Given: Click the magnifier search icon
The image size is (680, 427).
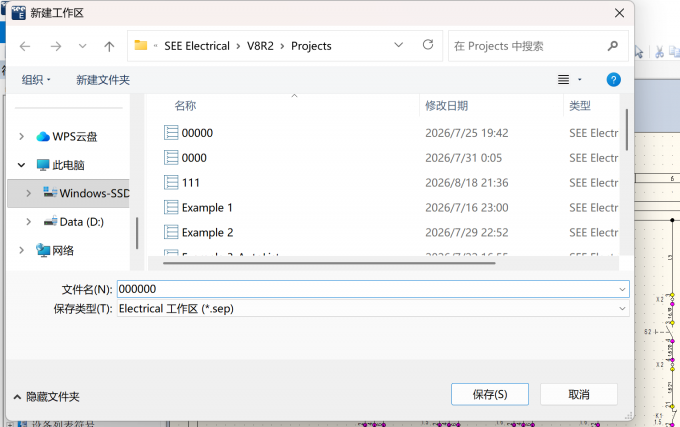Looking at the screenshot, I should [613, 46].
